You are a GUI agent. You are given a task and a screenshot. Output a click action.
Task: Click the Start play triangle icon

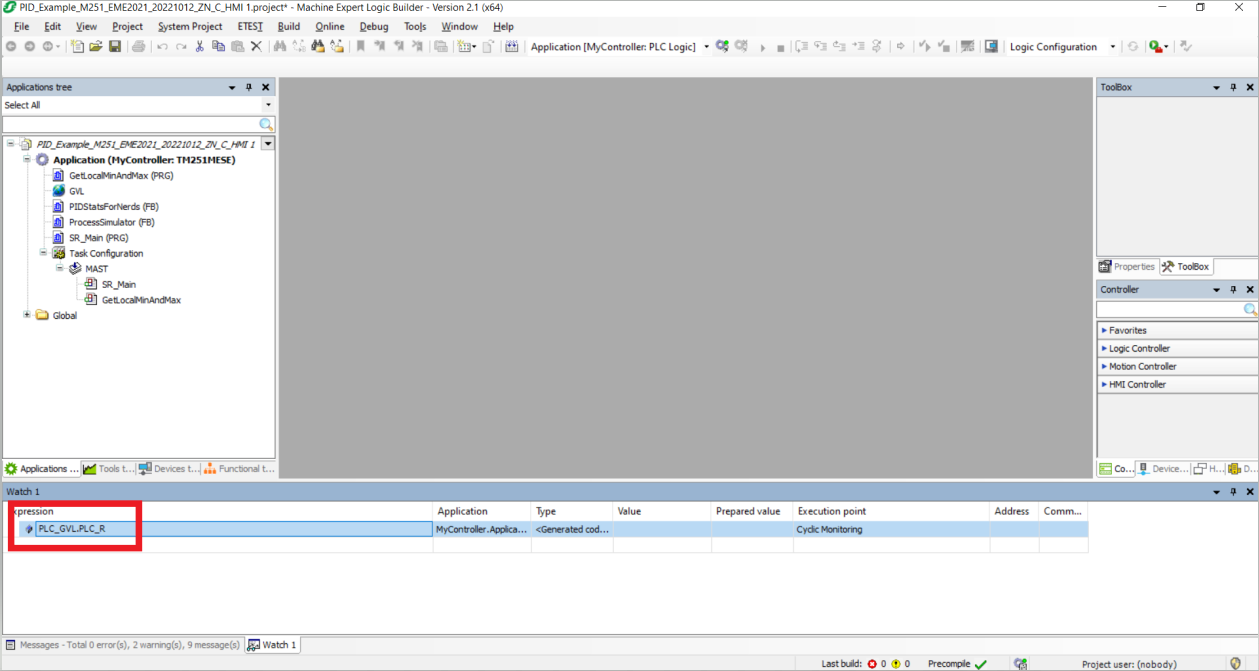click(x=762, y=48)
